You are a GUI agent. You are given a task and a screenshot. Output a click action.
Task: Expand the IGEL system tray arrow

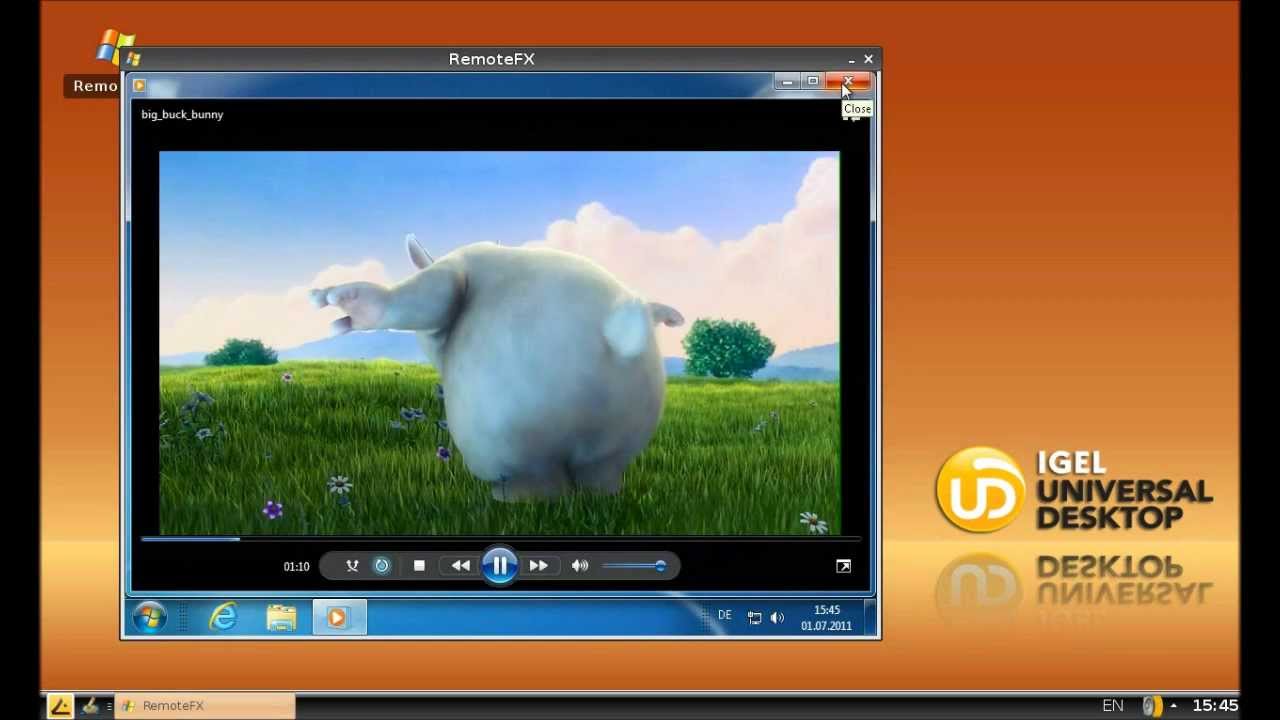[x=1174, y=706]
